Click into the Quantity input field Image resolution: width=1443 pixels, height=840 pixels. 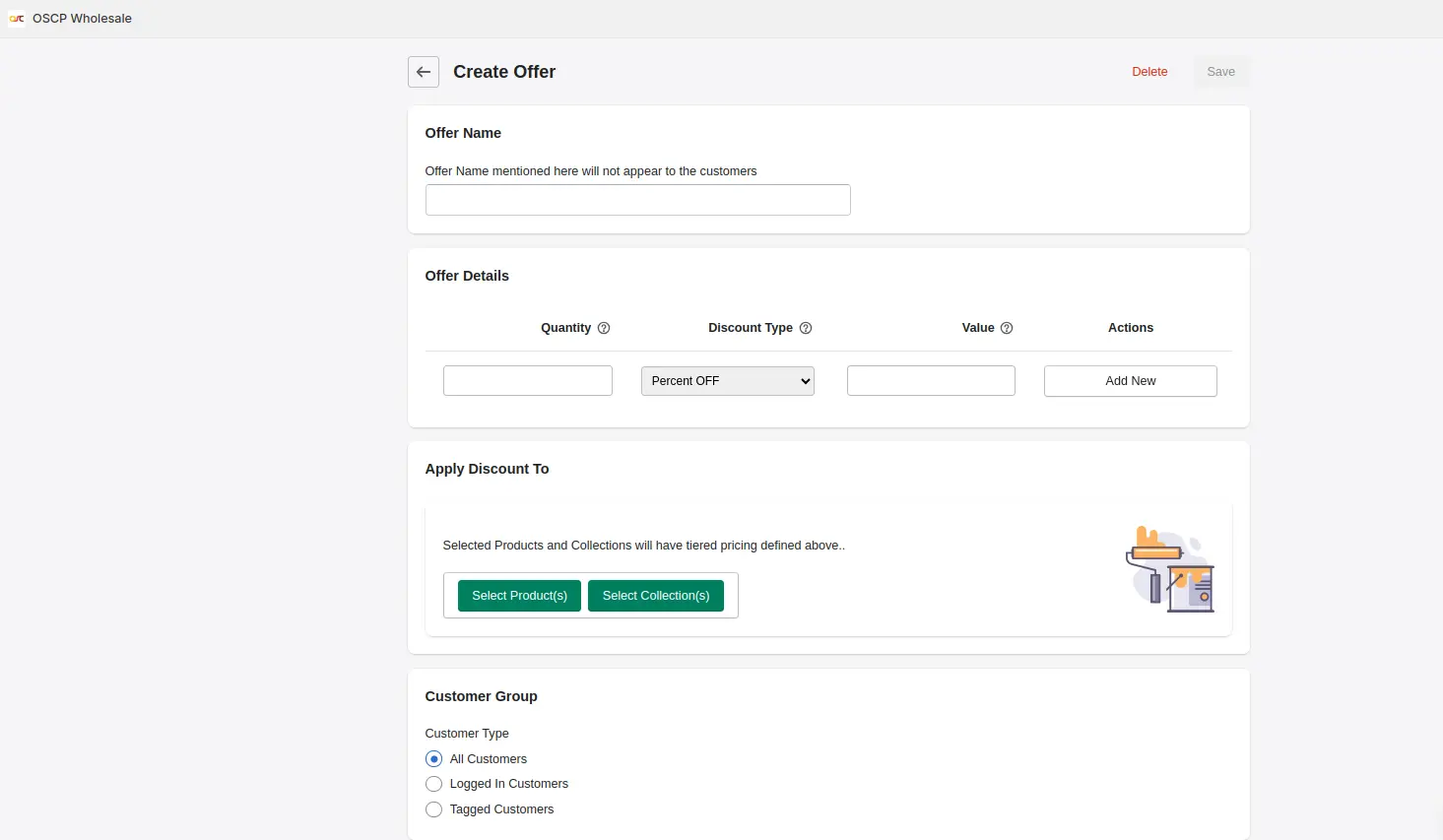tap(527, 381)
